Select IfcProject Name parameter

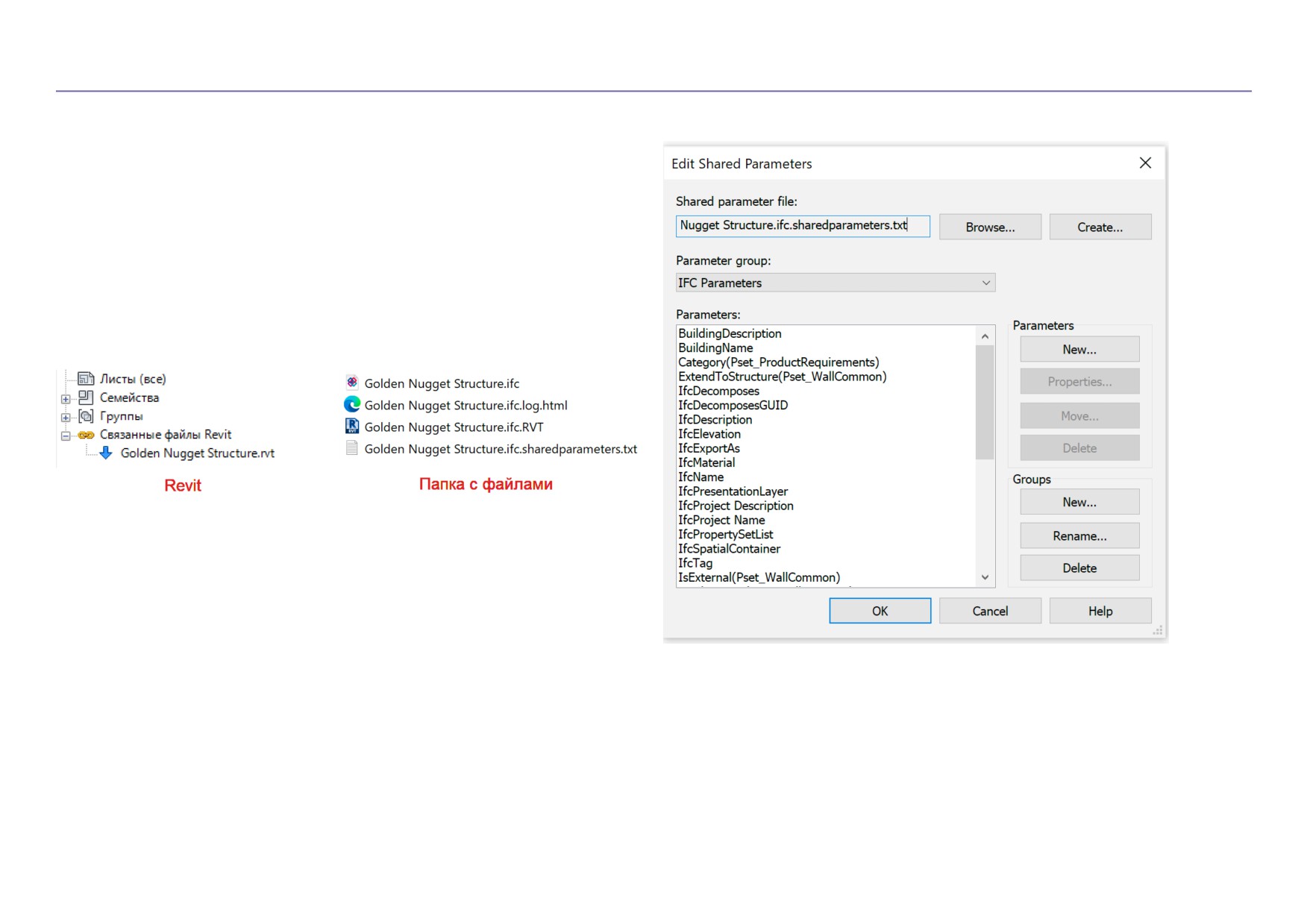721,520
